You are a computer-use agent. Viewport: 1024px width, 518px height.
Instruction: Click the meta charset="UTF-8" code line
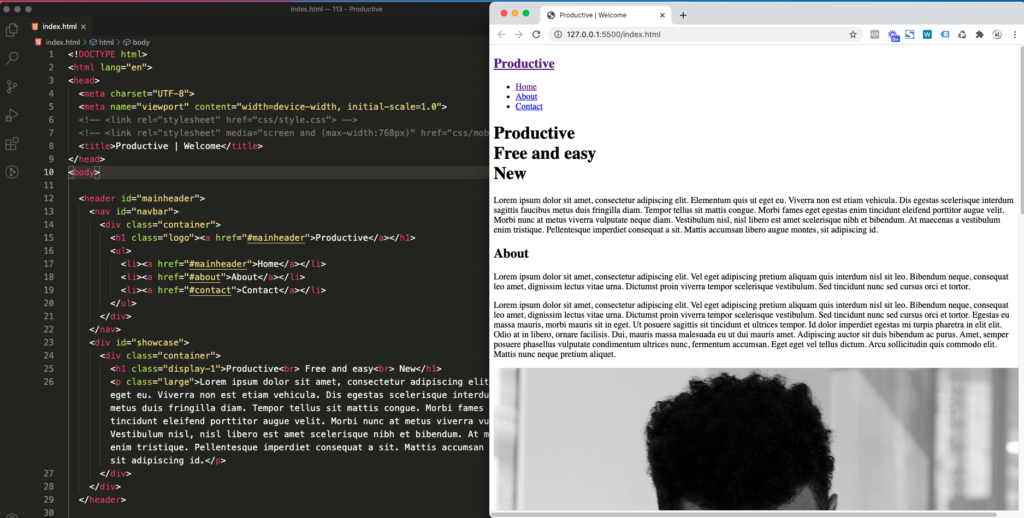pos(136,93)
